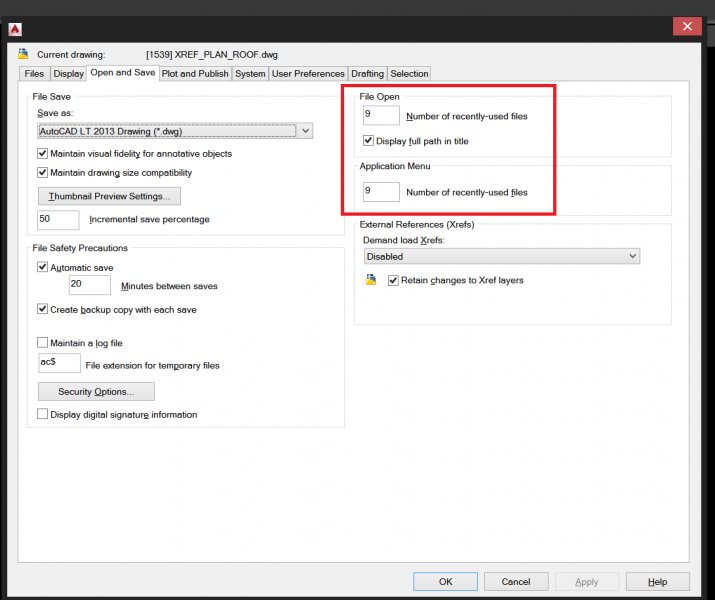
Task: Close the Options dialog with red X
Action: click(687, 26)
